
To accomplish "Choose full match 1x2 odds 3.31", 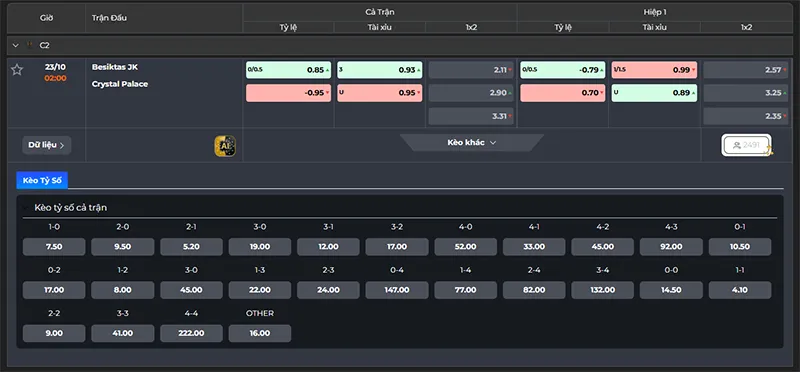I will pyautogui.click(x=471, y=116).
